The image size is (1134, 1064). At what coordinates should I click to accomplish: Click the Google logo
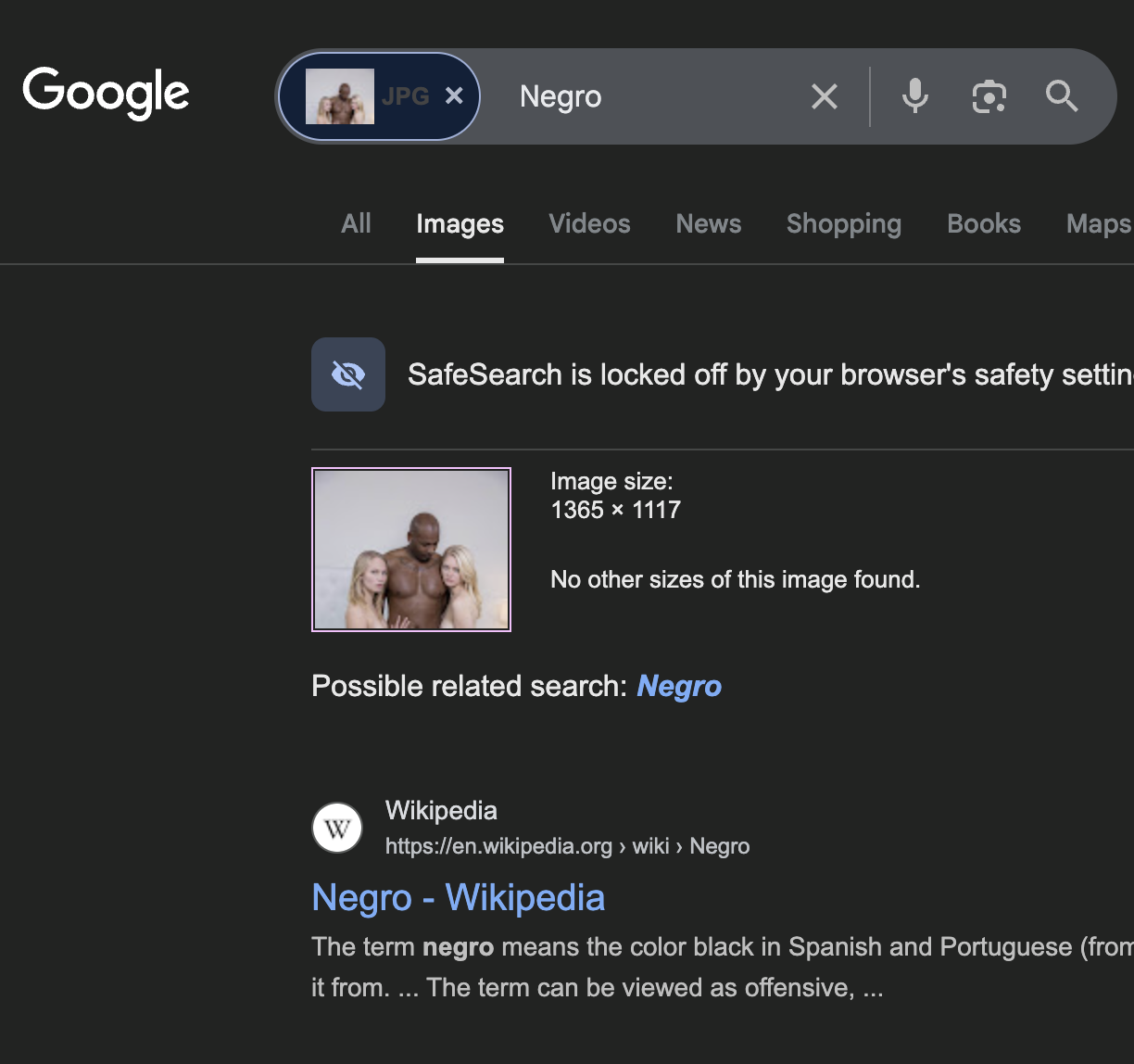[x=107, y=94]
